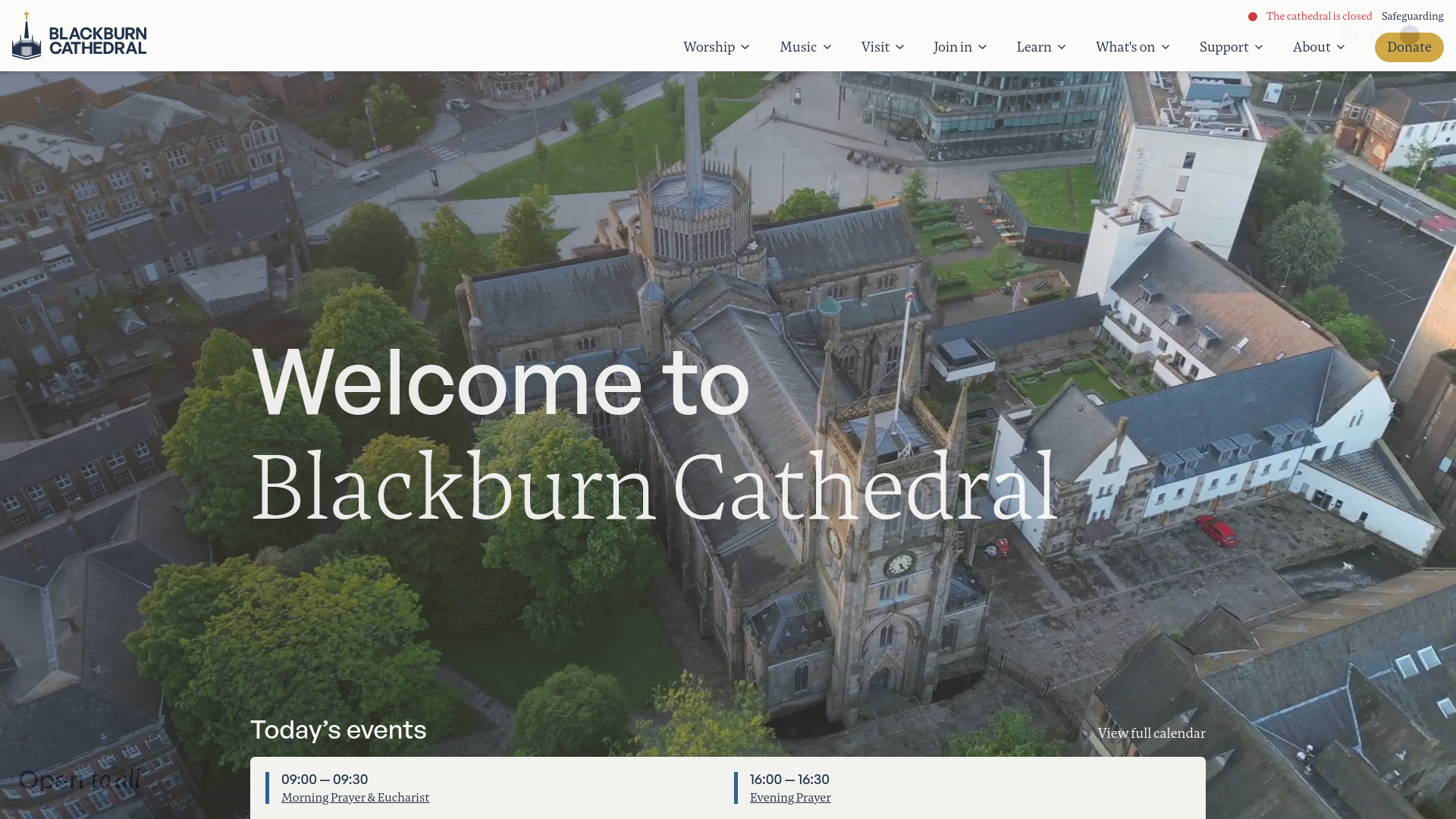Open View full calendar link
The width and height of the screenshot is (1456, 819).
coord(1151,733)
